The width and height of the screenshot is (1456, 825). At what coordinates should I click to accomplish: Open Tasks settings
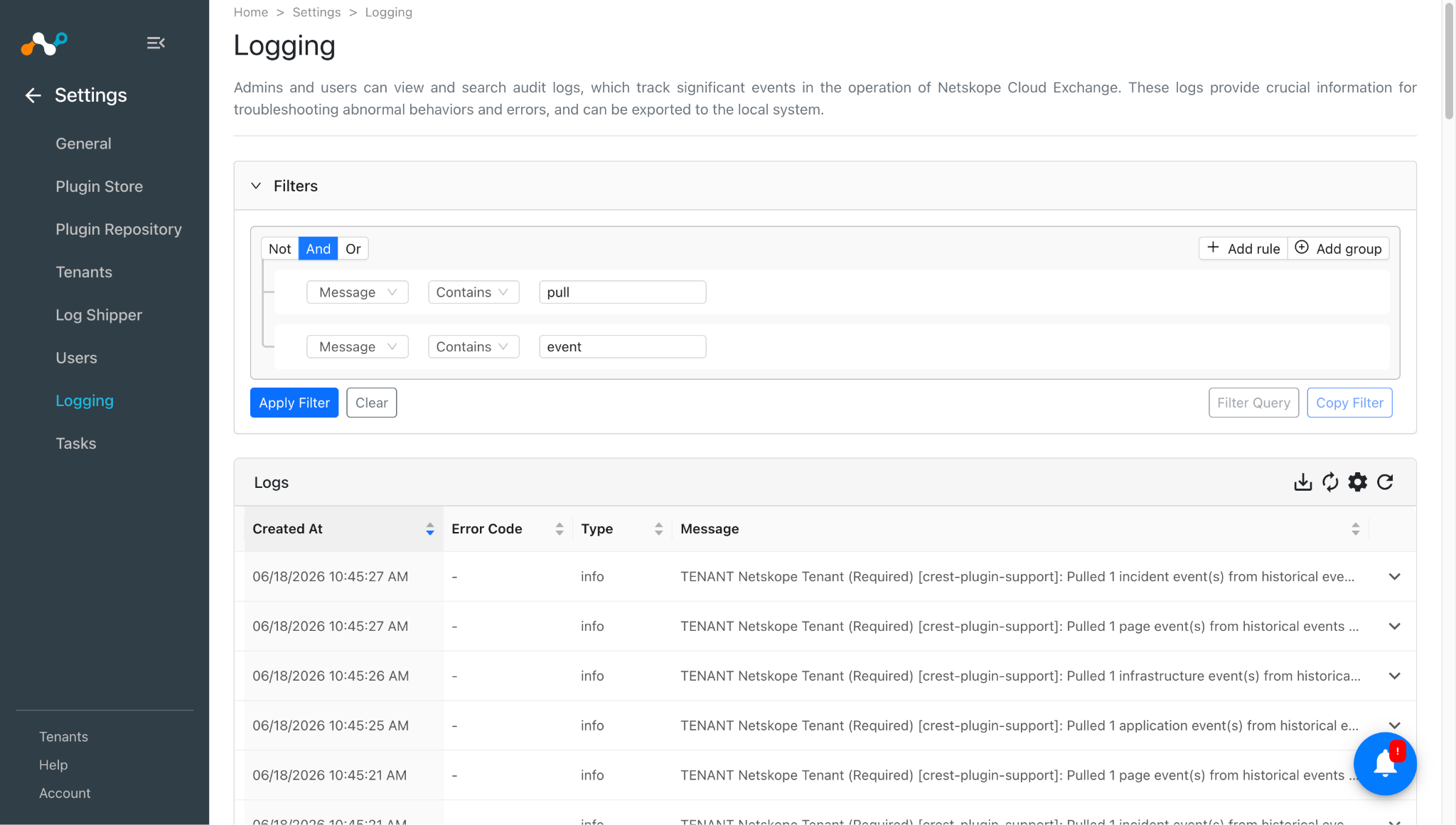pyautogui.click(x=76, y=444)
